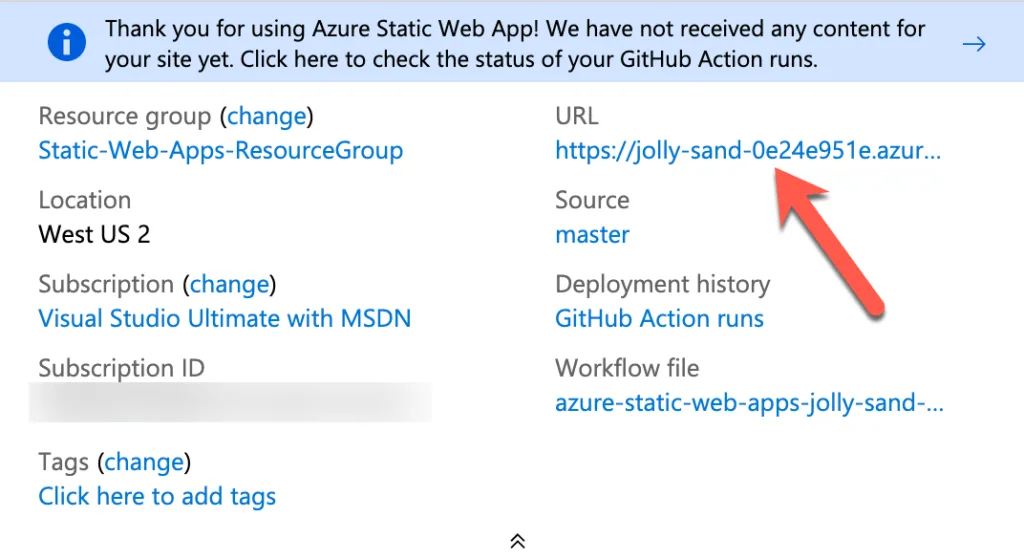Viewport: 1024px width, 560px height.
Task: Open the GitHub Action status banner message
Action: click(x=515, y=44)
